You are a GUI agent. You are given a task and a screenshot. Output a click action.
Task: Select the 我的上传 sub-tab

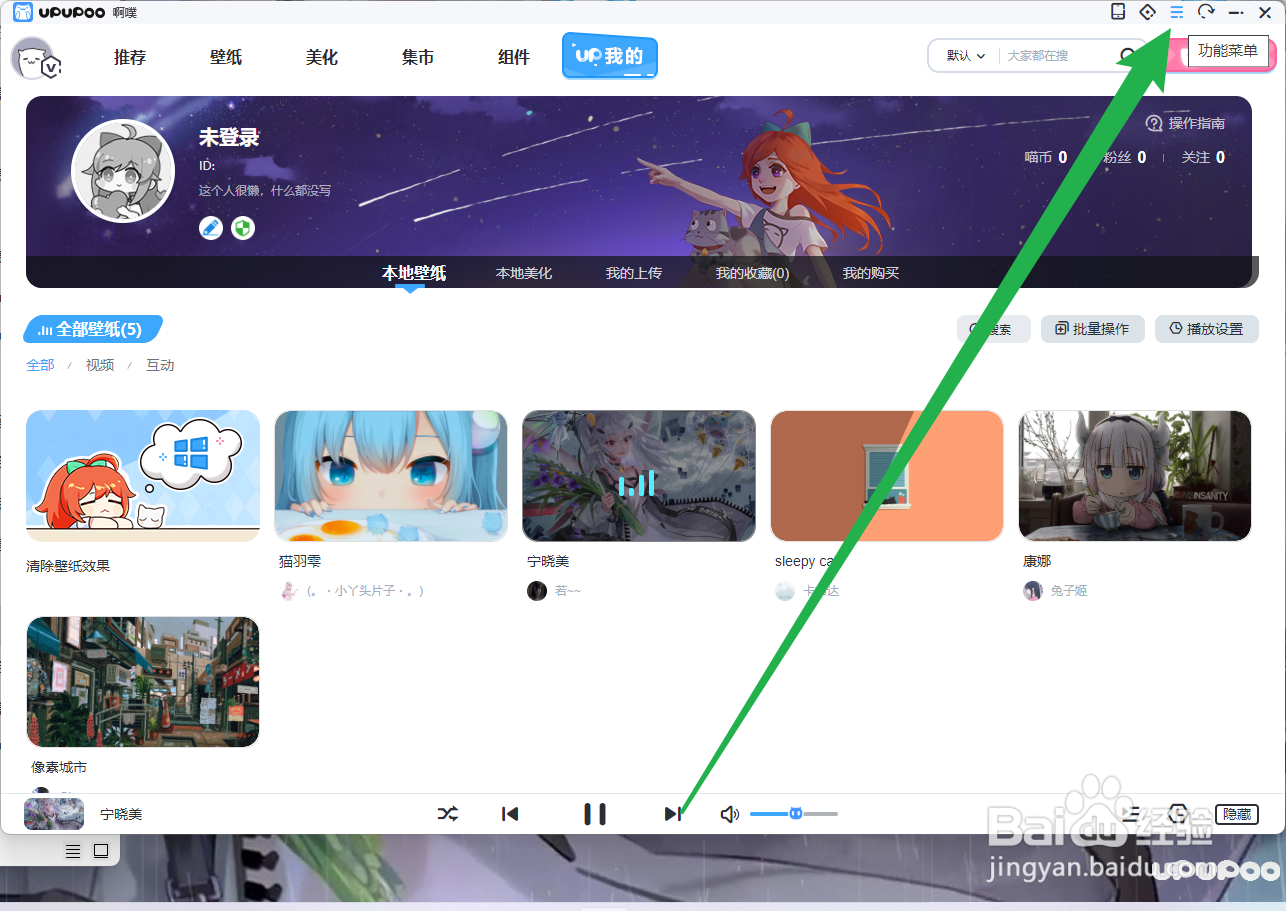[634, 273]
